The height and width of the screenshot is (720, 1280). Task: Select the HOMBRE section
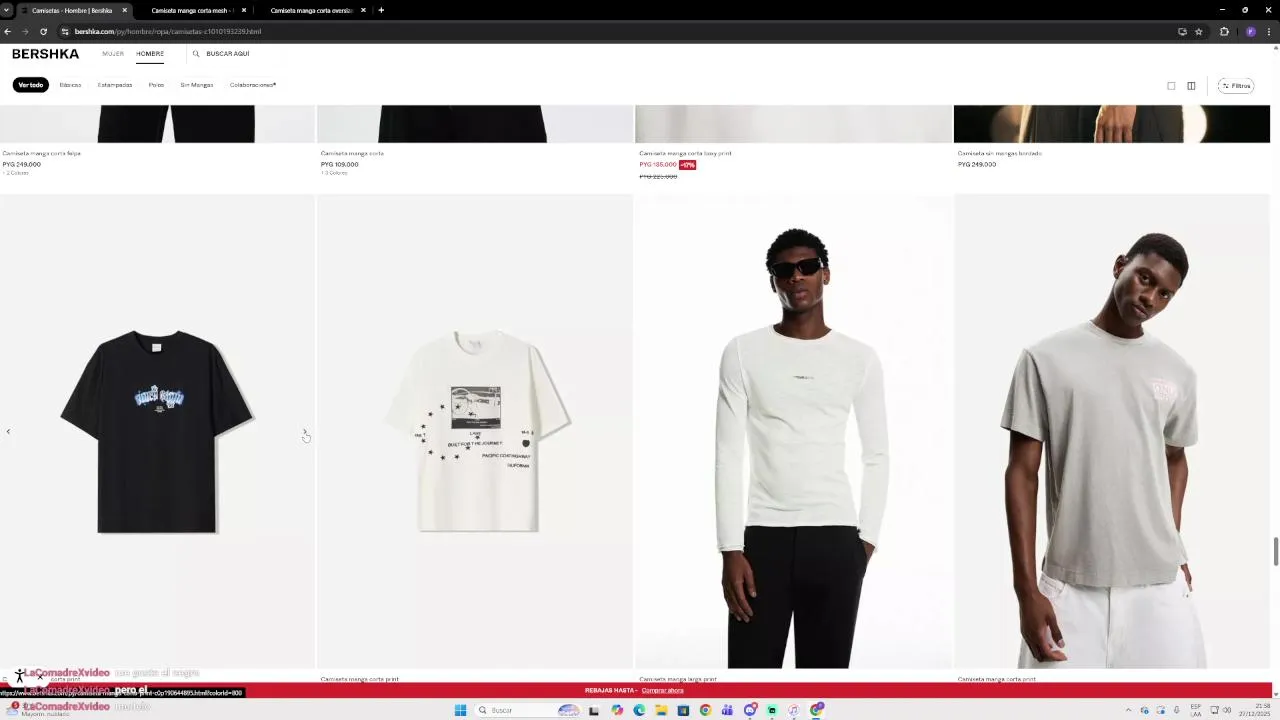pos(150,54)
